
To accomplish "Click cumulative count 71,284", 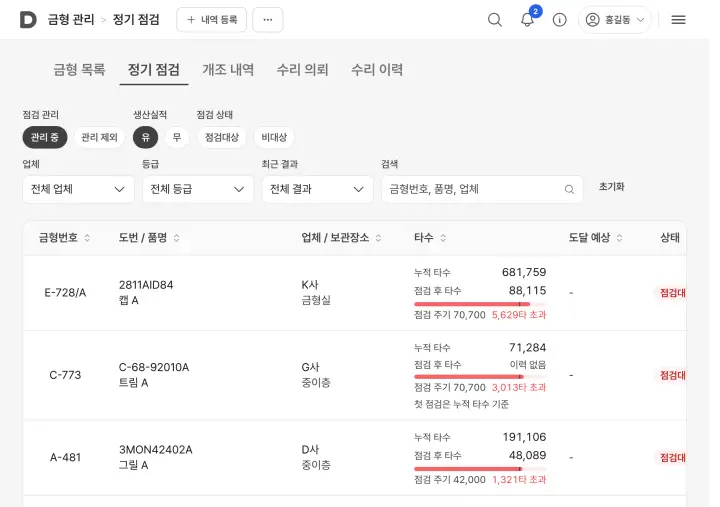I will click(528, 348).
